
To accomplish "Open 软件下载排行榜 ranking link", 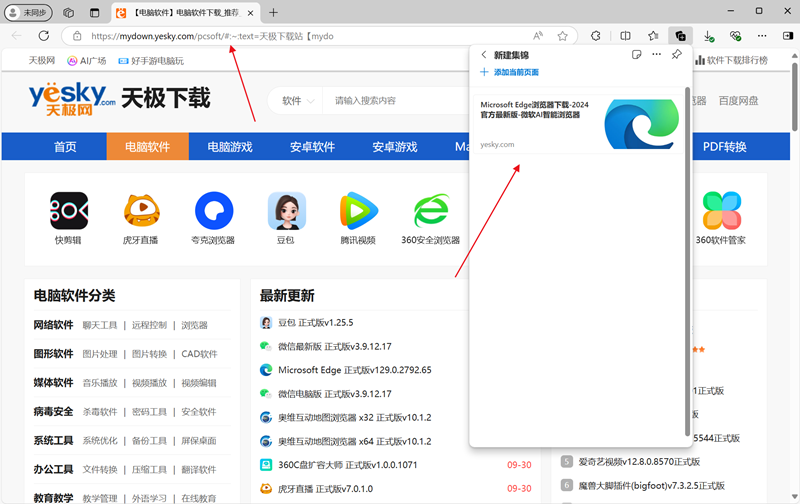I will [732, 60].
